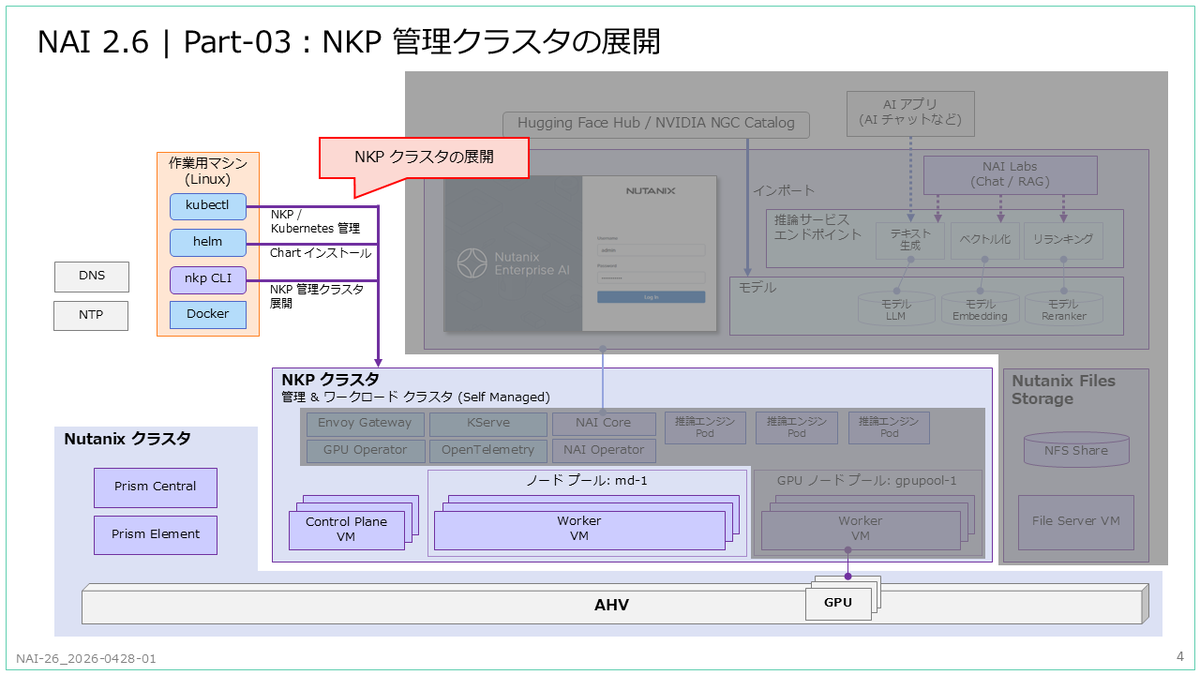
Task: Click the '推論サービス エンドポイント' label
Action: point(818,227)
